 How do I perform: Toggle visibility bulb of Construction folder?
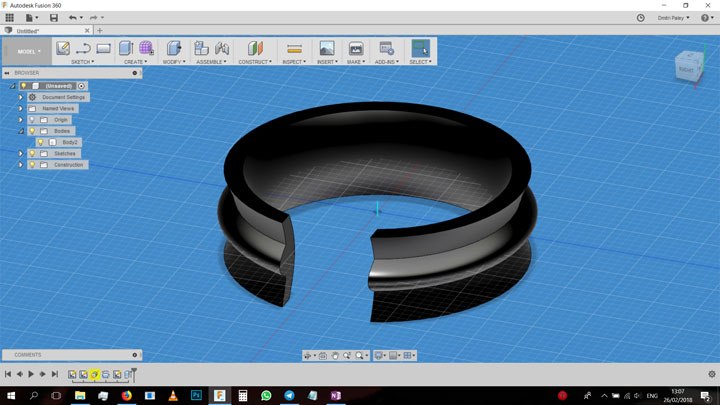[x=32, y=164]
